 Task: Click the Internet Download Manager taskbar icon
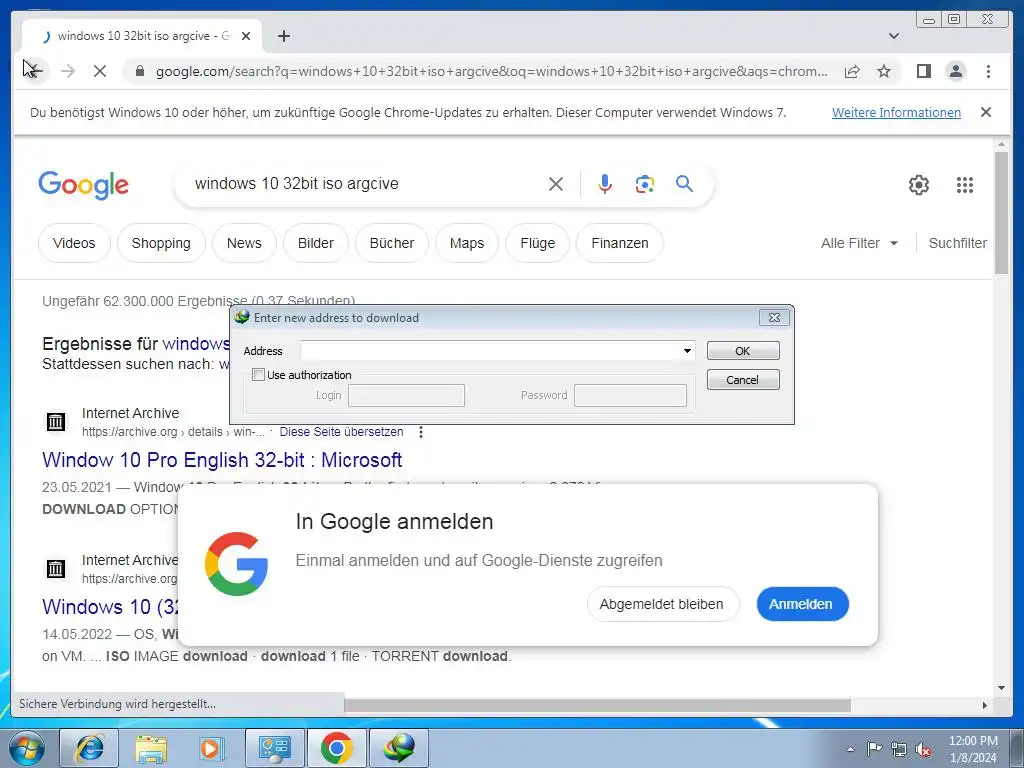[x=399, y=748]
